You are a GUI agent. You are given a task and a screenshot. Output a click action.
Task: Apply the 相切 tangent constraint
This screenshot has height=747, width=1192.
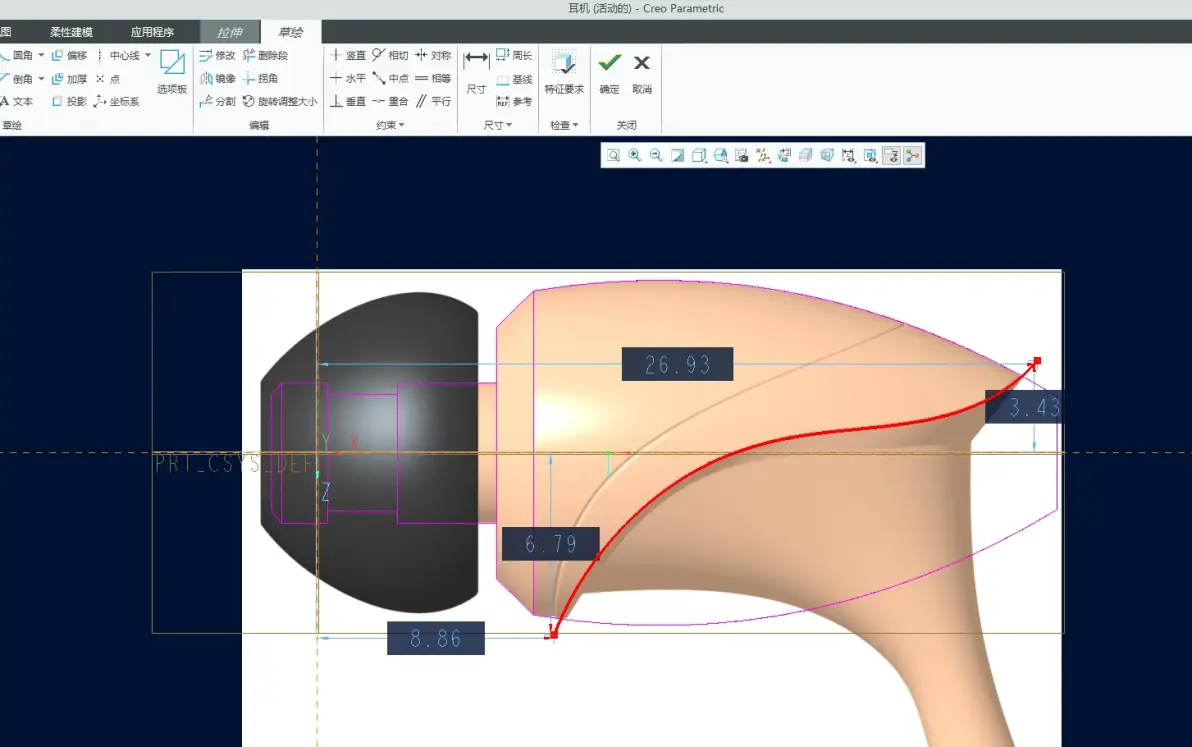[x=391, y=55]
